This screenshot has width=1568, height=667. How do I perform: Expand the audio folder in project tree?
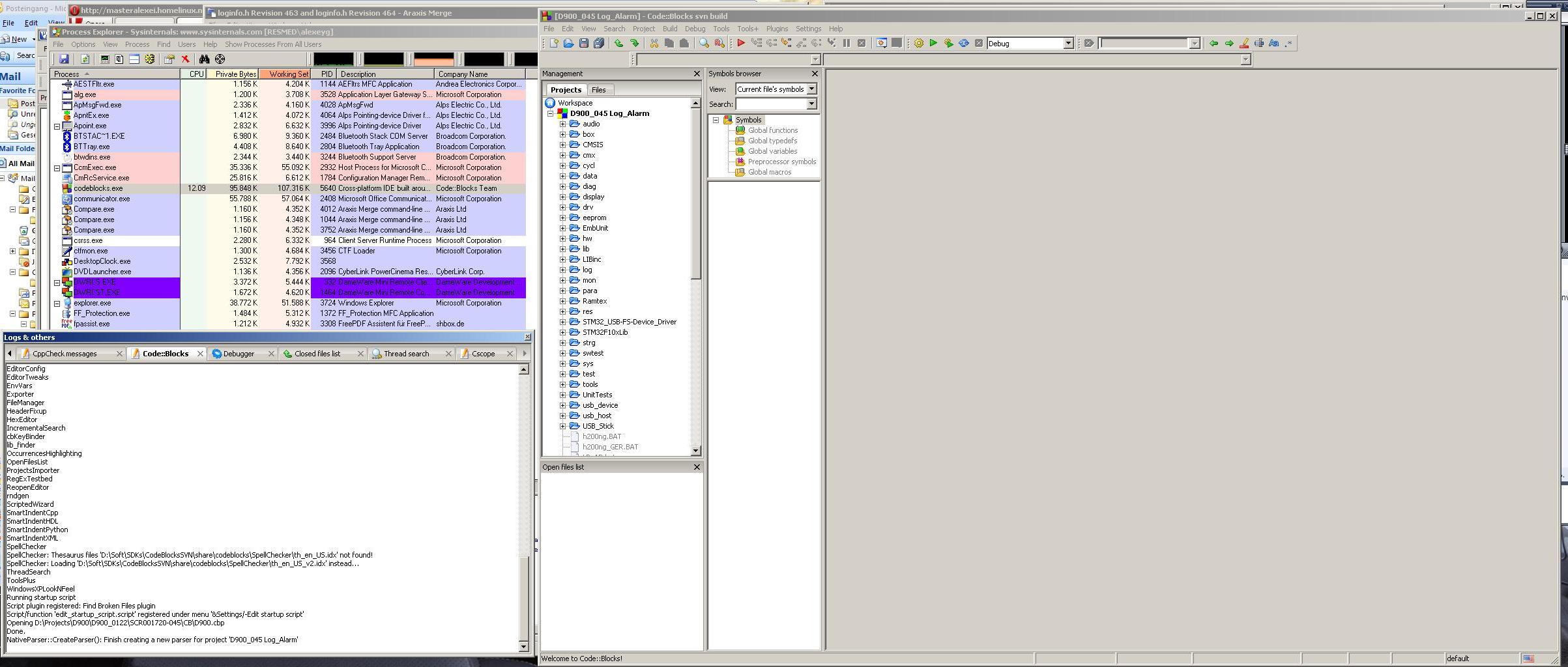pyautogui.click(x=562, y=124)
